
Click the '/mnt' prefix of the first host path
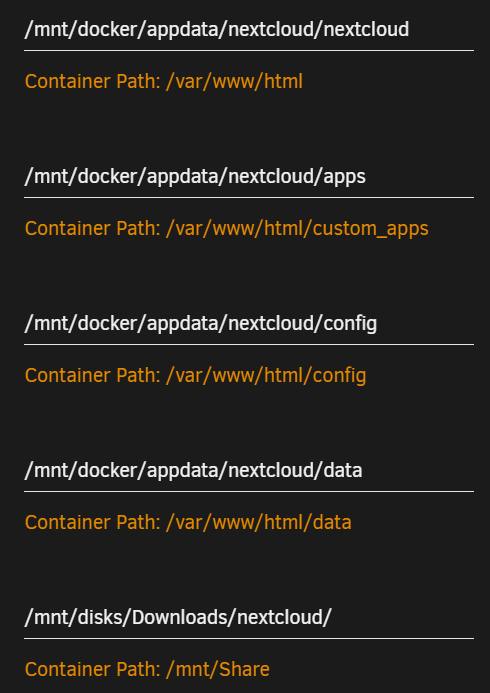[43, 30]
